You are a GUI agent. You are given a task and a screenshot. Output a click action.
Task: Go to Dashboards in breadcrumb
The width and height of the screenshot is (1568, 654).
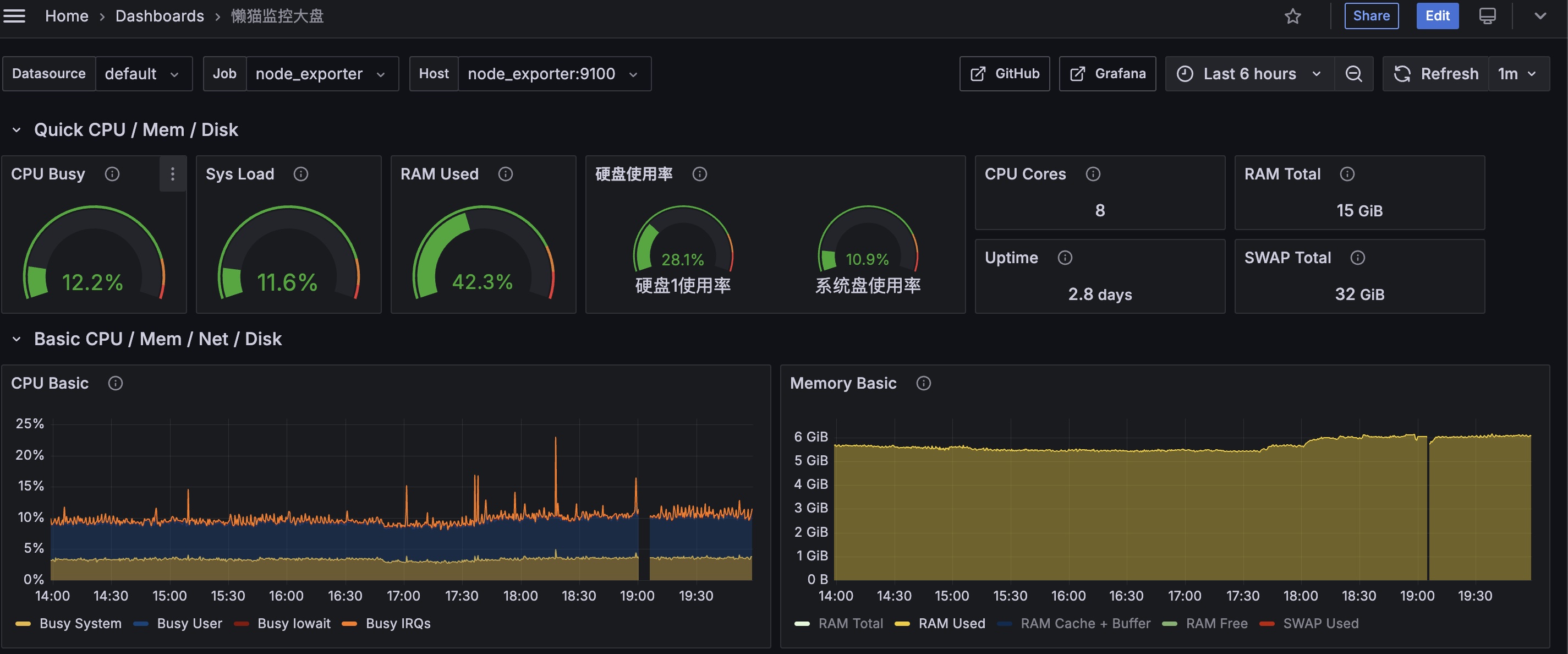(x=160, y=16)
